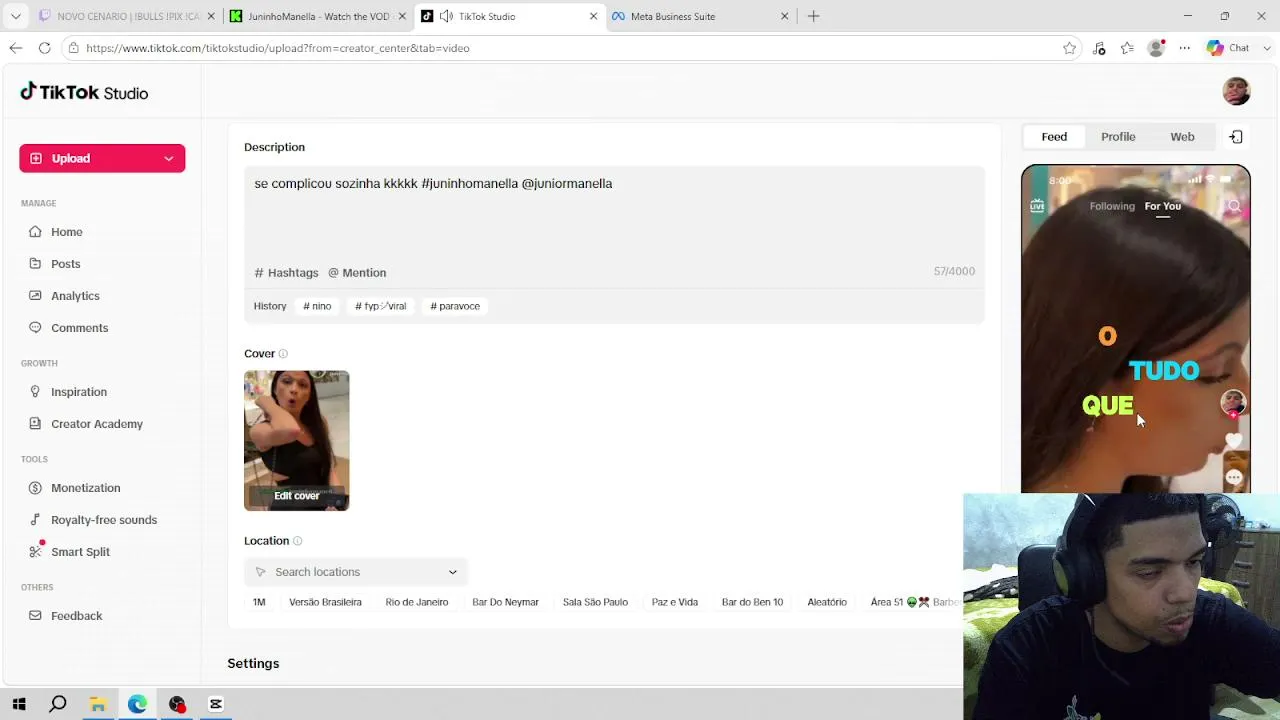Viewport: 1280px width, 720px height.
Task: Choose the Sala São Paulo location chip
Action: (x=595, y=602)
